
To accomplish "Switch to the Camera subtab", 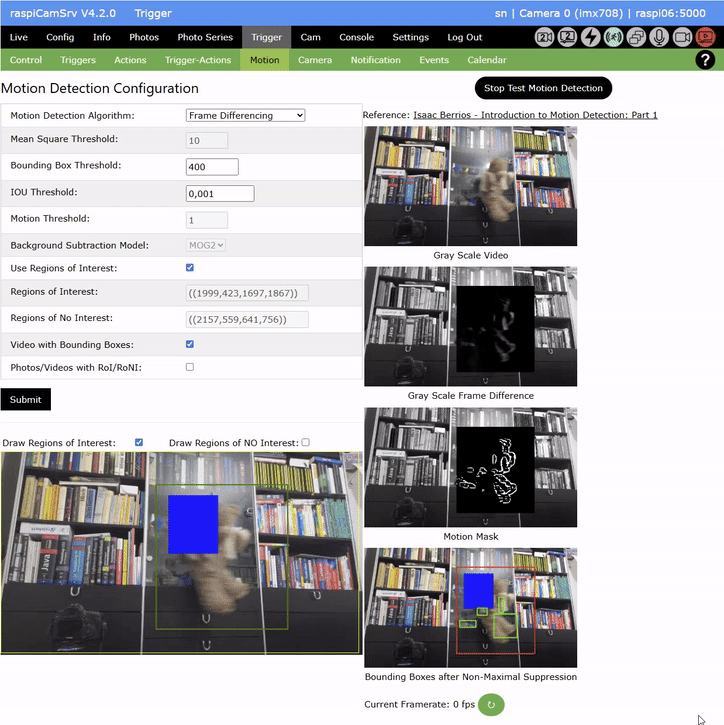I will click(x=315, y=60).
